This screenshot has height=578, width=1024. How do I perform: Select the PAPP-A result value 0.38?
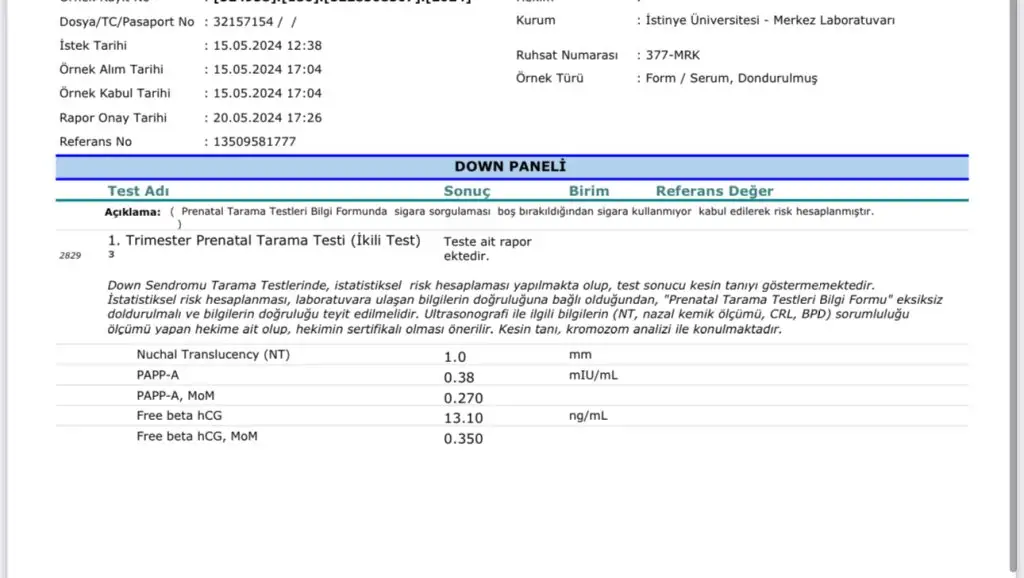[459, 377]
